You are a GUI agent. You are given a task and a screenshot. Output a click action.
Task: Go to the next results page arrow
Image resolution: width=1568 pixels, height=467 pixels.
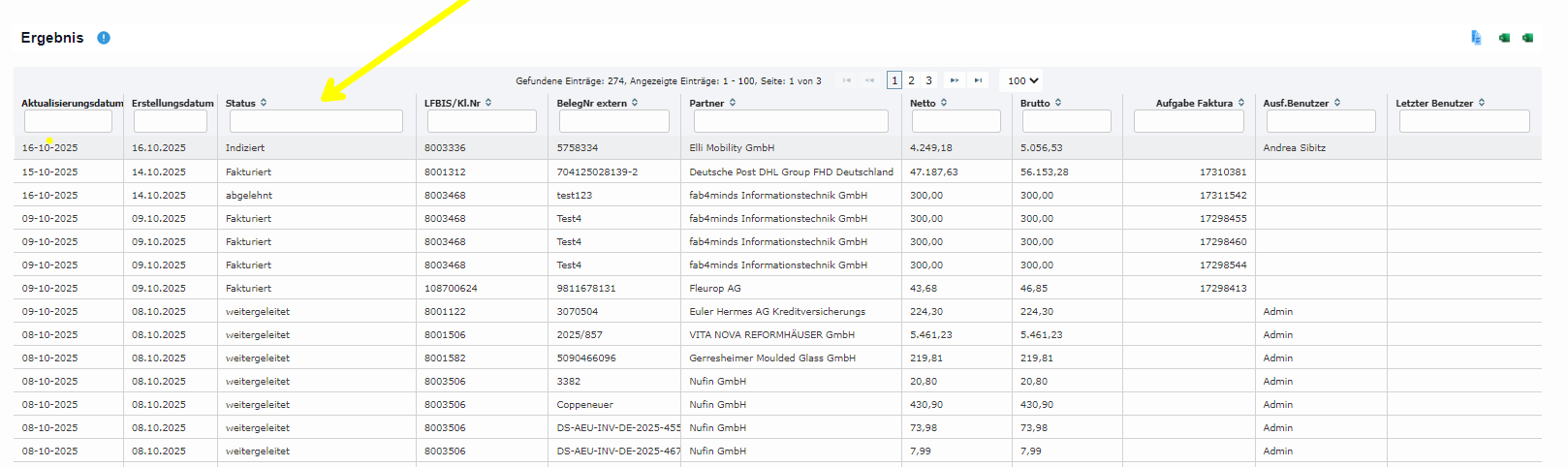955,80
